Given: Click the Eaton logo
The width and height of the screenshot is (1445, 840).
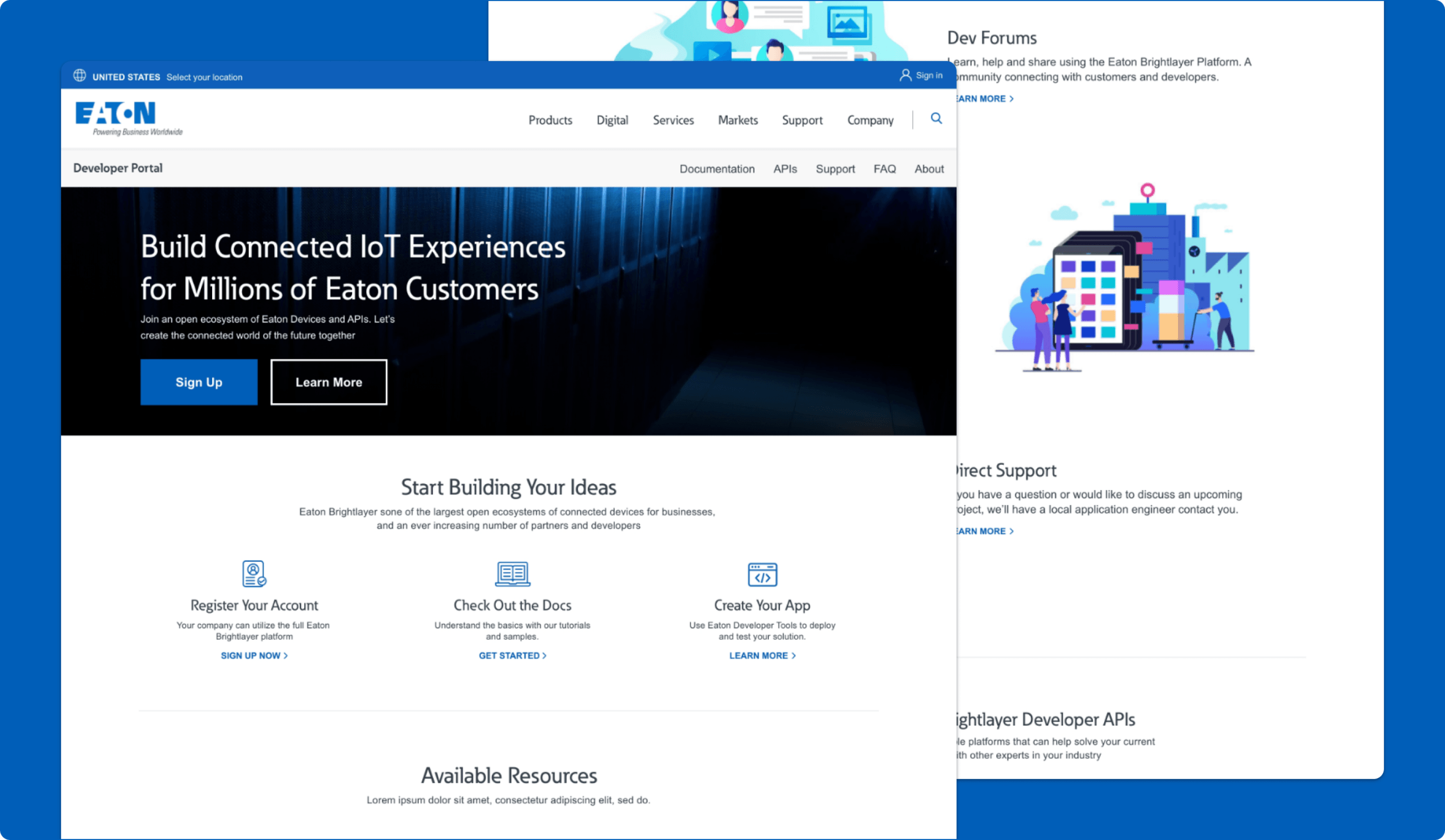Looking at the screenshot, I should tap(115, 116).
